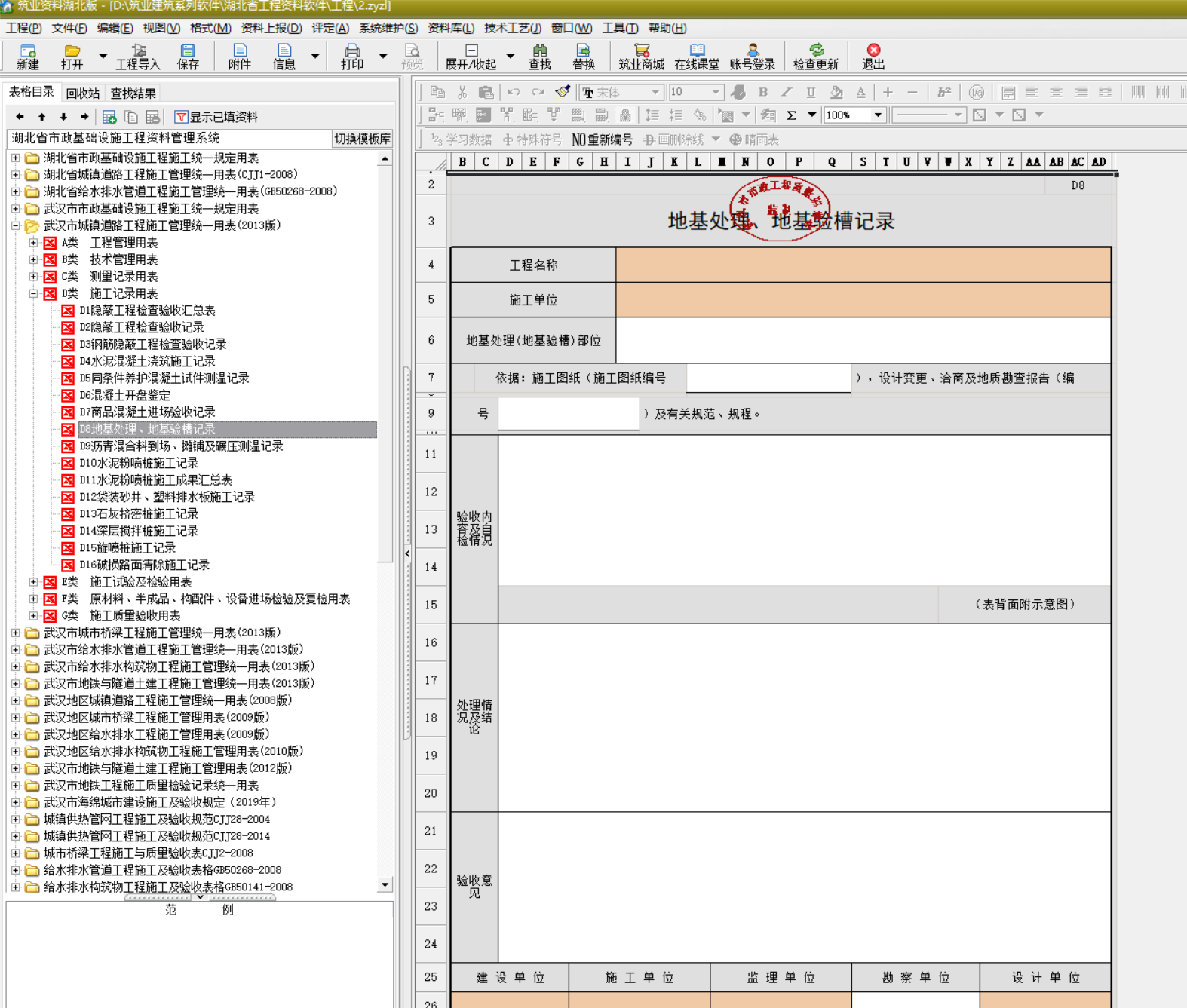Open the 格式(M) menu

[x=210, y=28]
